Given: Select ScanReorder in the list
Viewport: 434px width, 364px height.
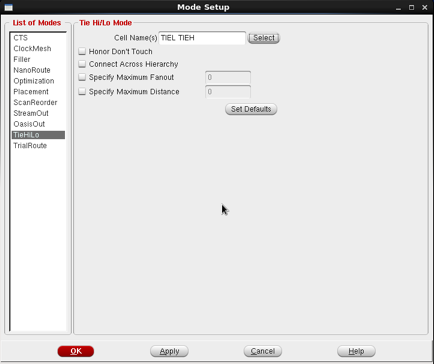Looking at the screenshot, I should point(35,102).
